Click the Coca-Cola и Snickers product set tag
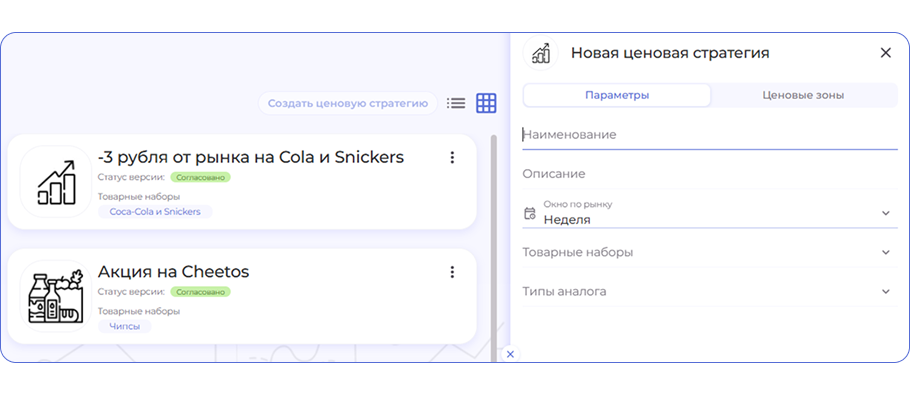 (155, 212)
